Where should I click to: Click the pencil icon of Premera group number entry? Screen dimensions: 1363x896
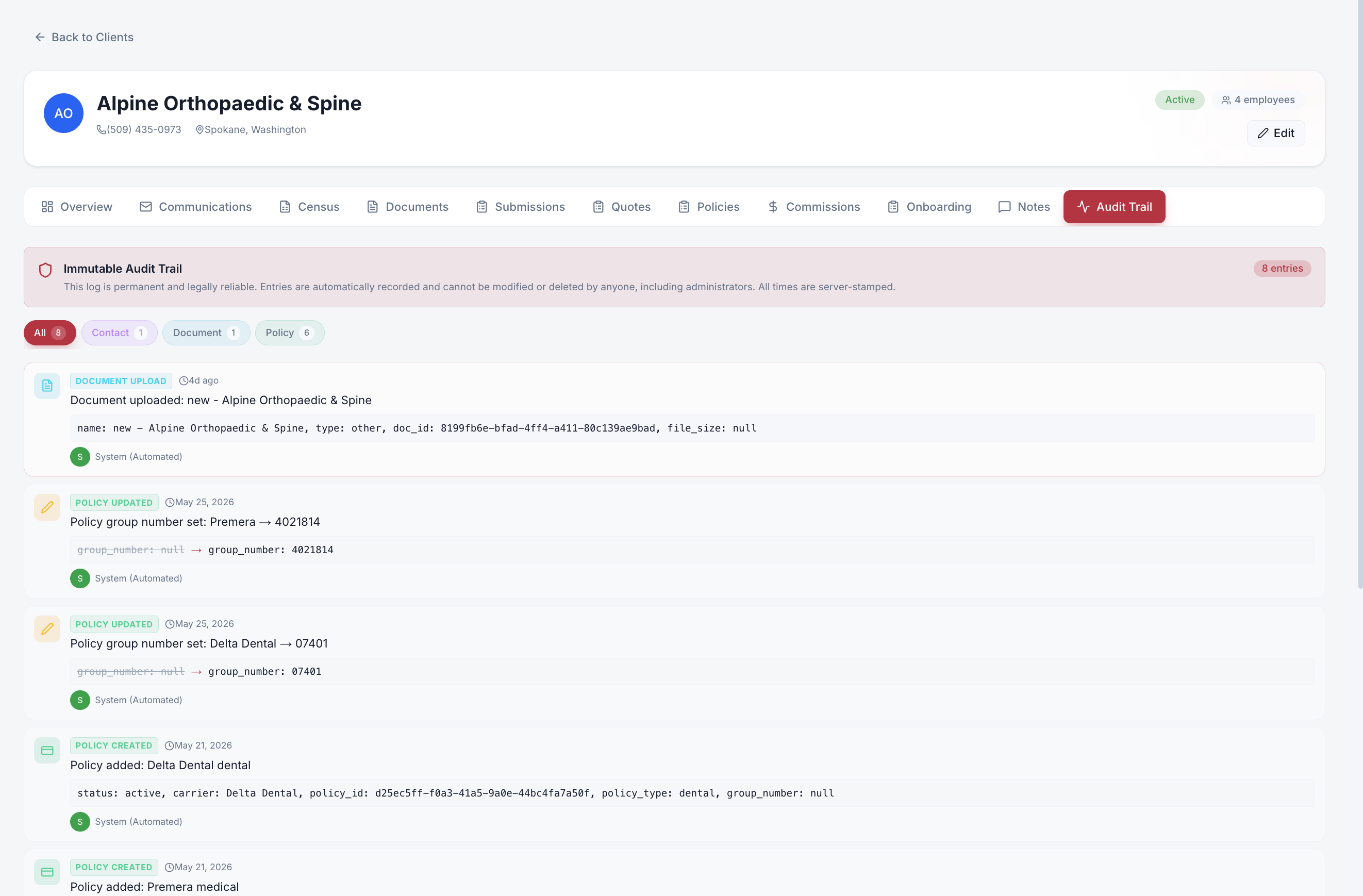click(x=47, y=508)
